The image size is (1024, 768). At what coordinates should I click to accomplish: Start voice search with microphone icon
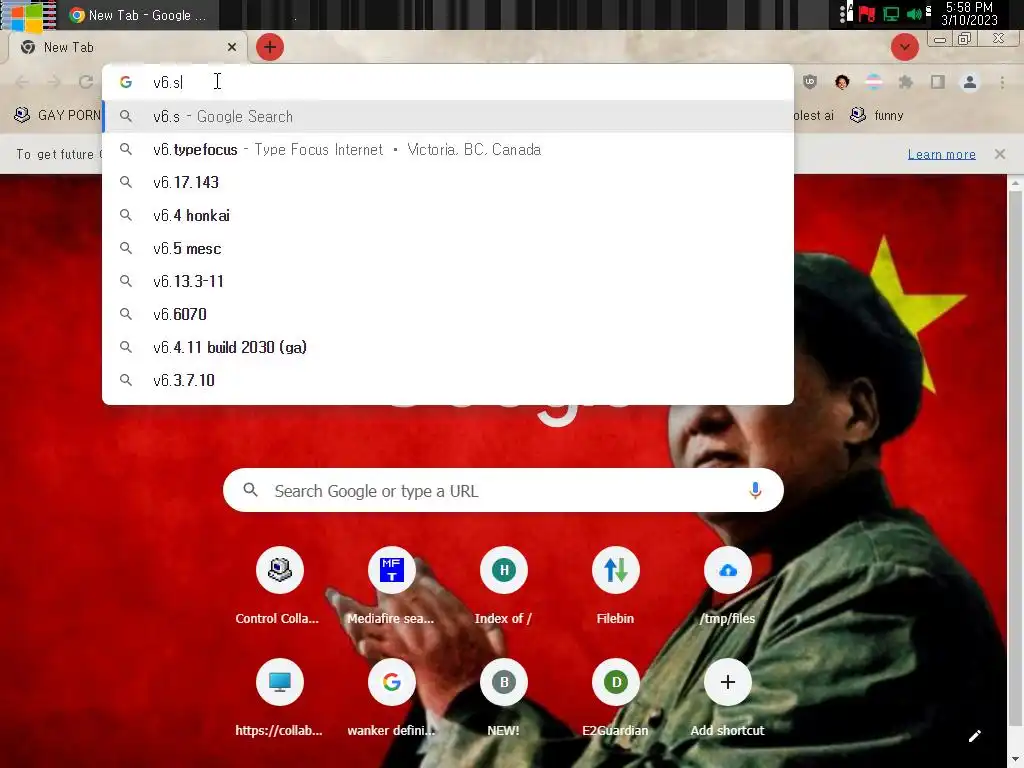755,490
